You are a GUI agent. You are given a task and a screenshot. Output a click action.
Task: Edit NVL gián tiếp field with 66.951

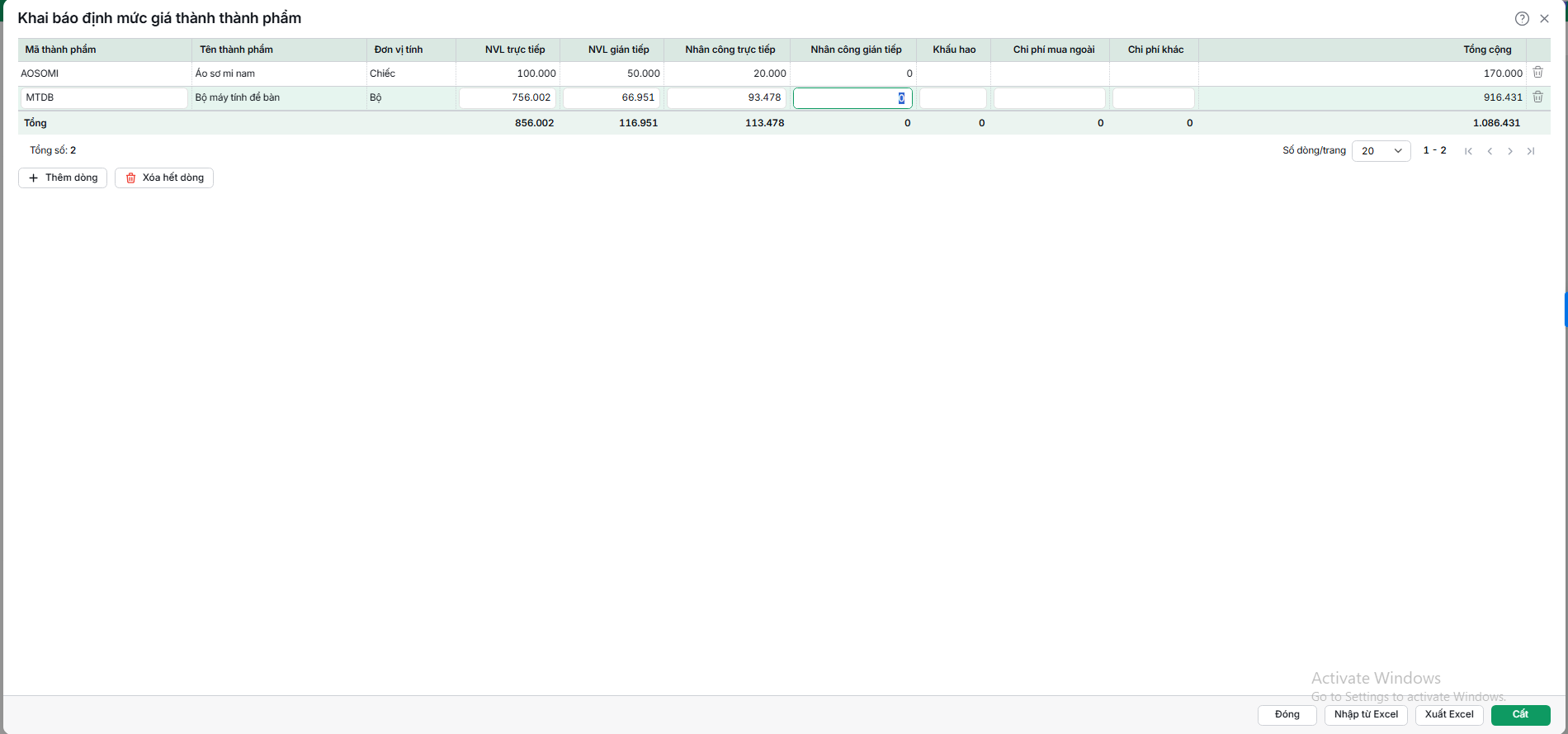point(612,97)
